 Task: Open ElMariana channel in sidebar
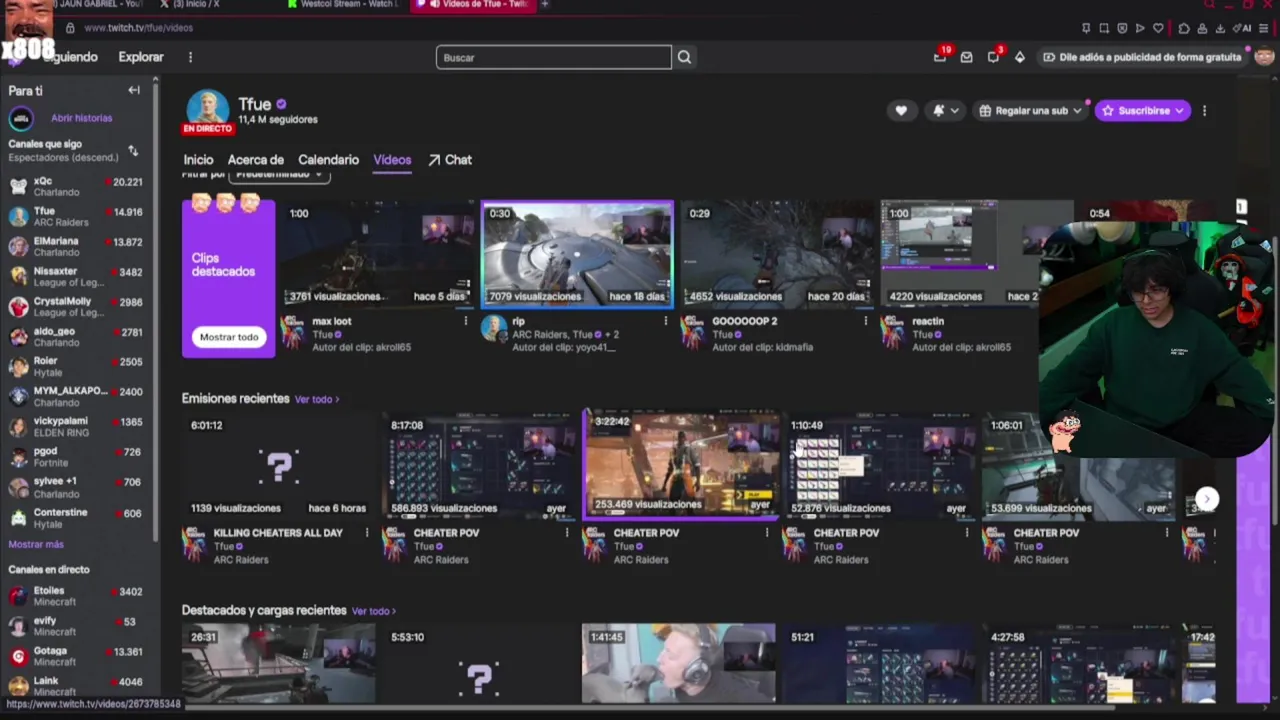pos(76,247)
